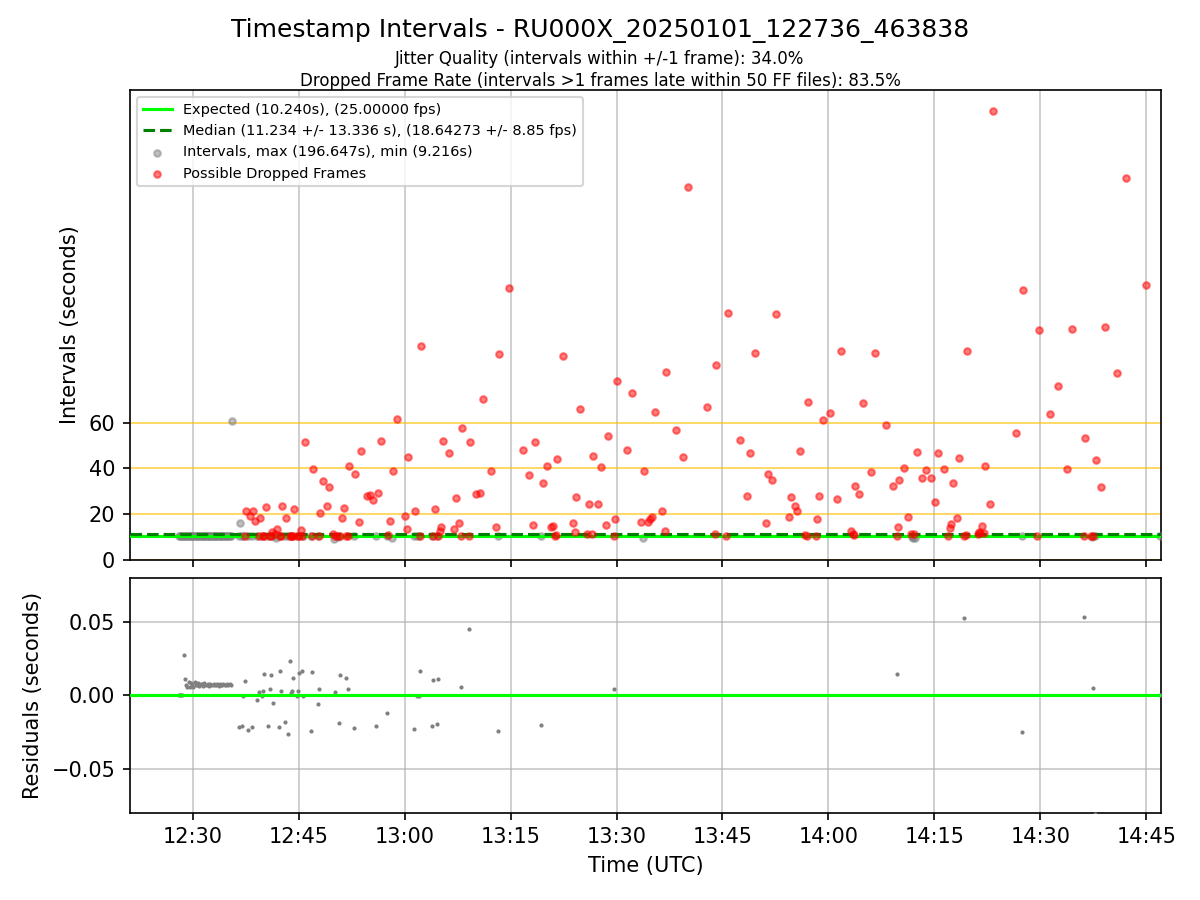Click the dashed dark green line sample in legend
Viewport: 1200px width, 900px height.
click(x=158, y=130)
